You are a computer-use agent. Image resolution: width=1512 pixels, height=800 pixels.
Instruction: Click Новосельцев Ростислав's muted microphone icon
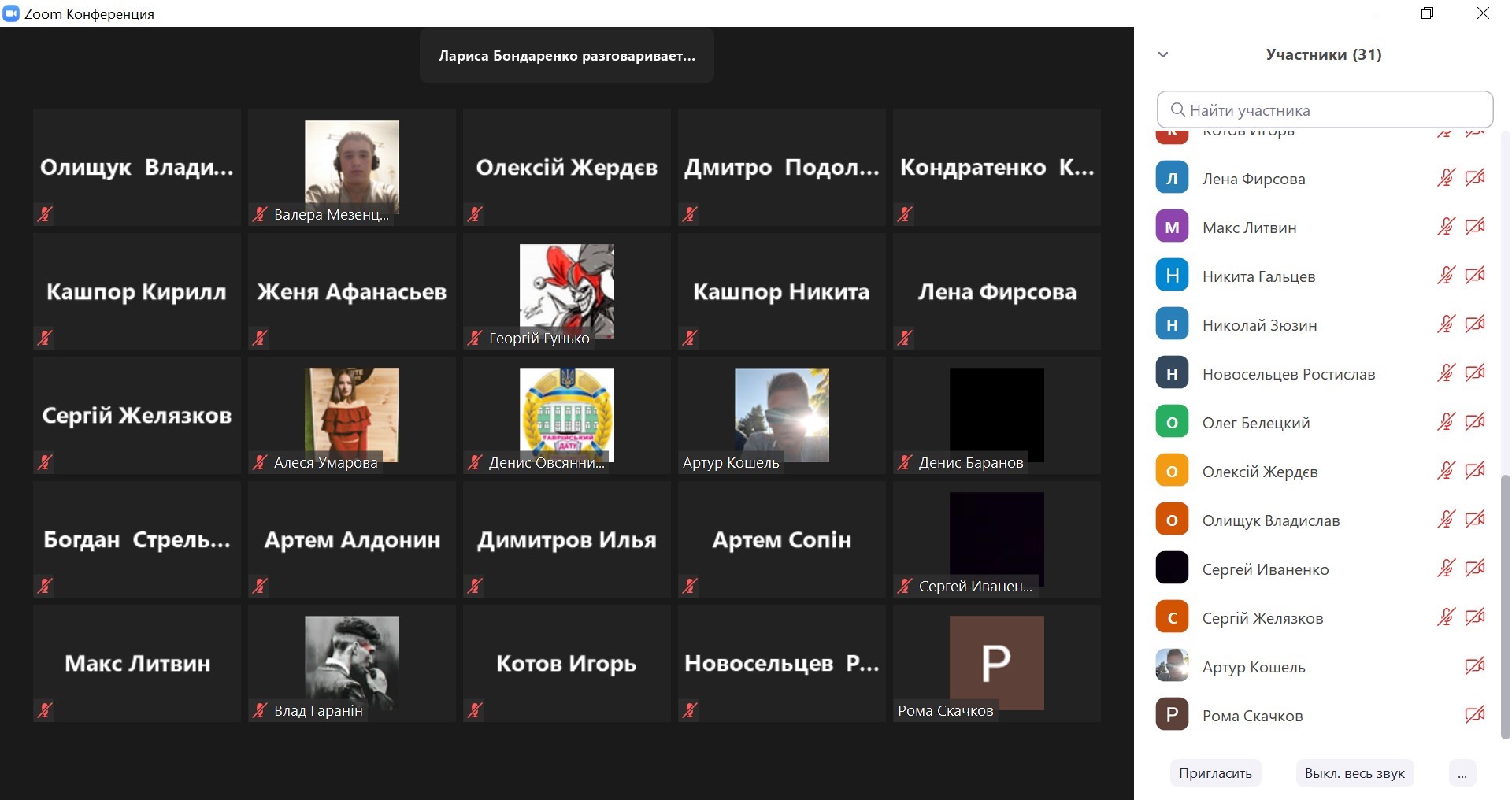[1446, 373]
